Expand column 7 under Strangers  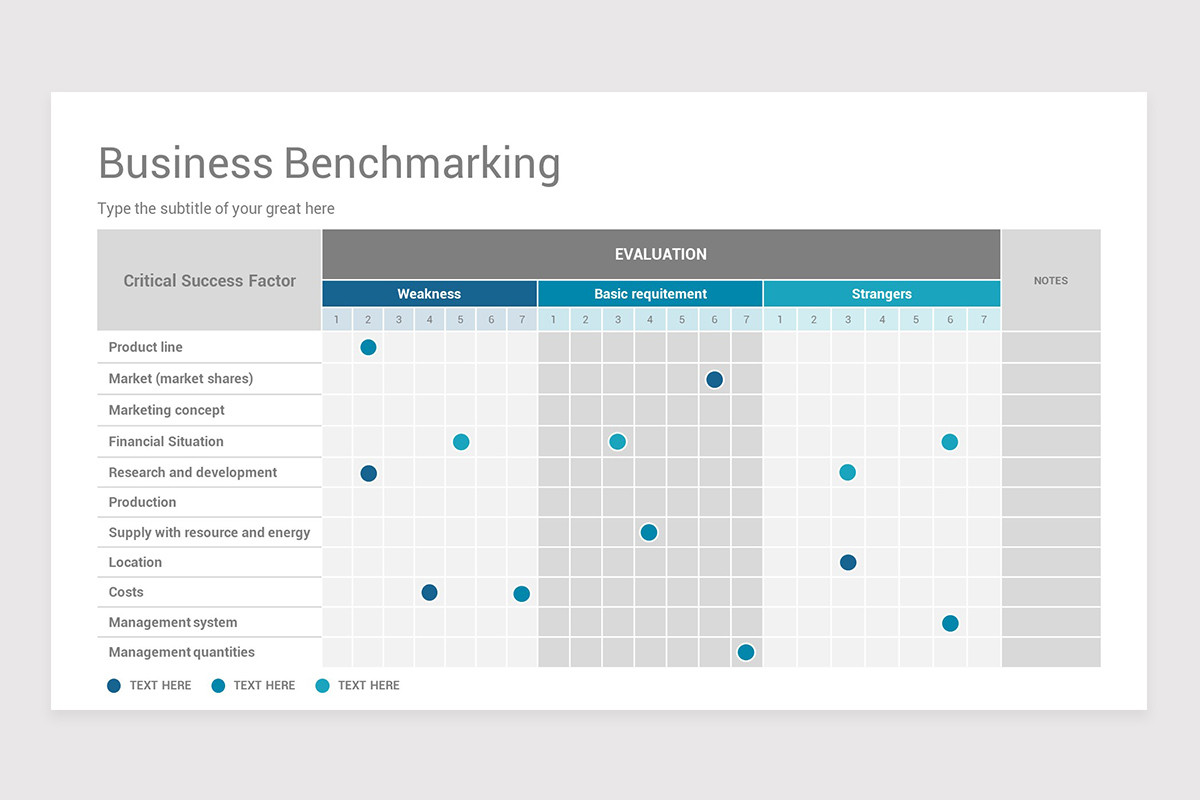pyautogui.click(x=982, y=318)
